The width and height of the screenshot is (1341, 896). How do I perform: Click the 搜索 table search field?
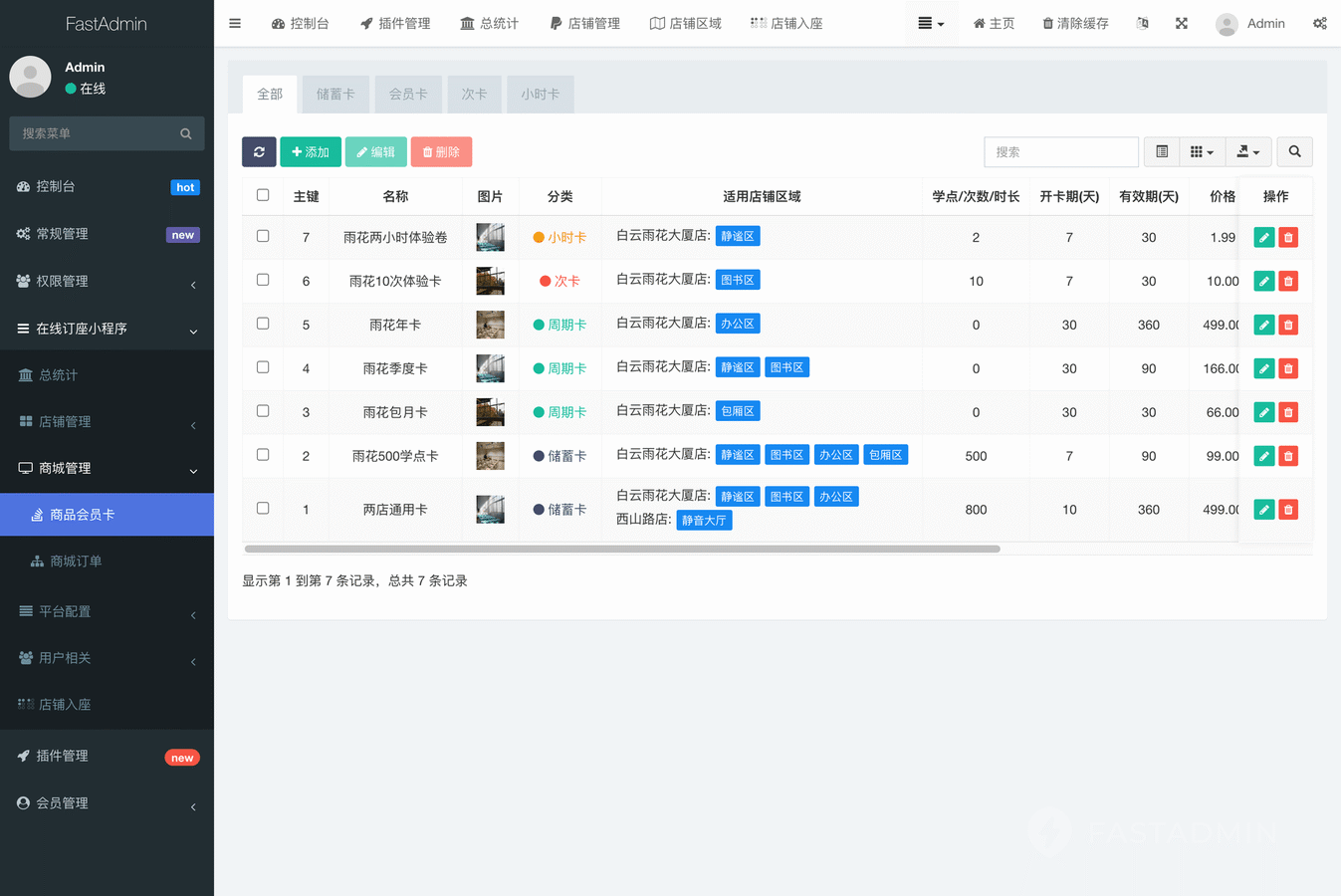[1060, 152]
